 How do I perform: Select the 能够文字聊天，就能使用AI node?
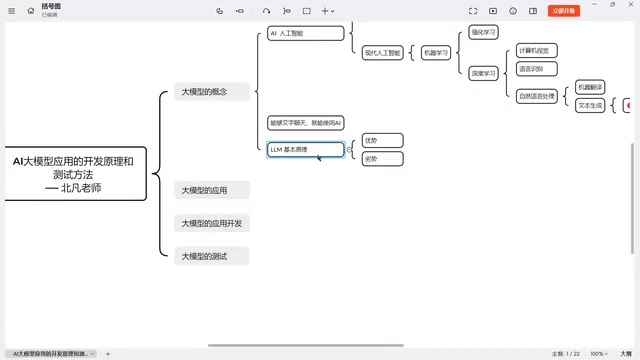click(x=306, y=123)
